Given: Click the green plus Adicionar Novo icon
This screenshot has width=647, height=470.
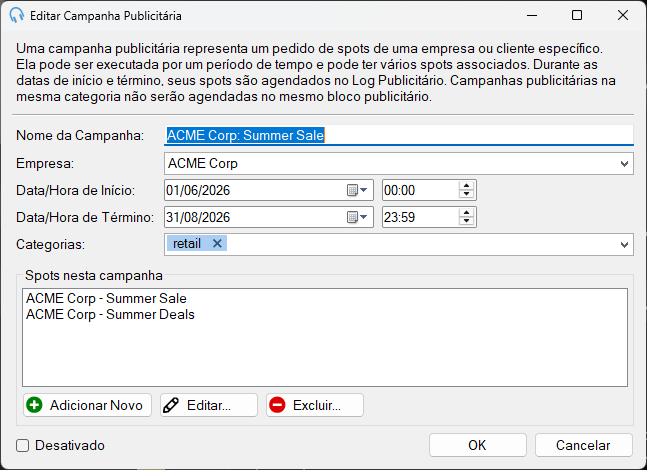Looking at the screenshot, I should point(34,405).
